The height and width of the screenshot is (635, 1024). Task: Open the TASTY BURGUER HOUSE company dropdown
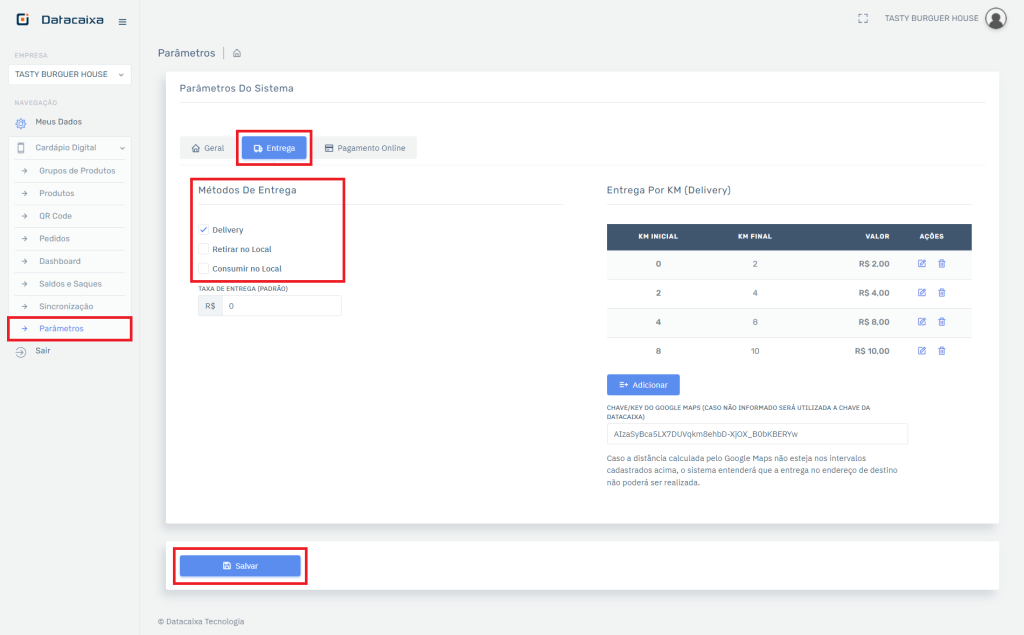pos(68,75)
